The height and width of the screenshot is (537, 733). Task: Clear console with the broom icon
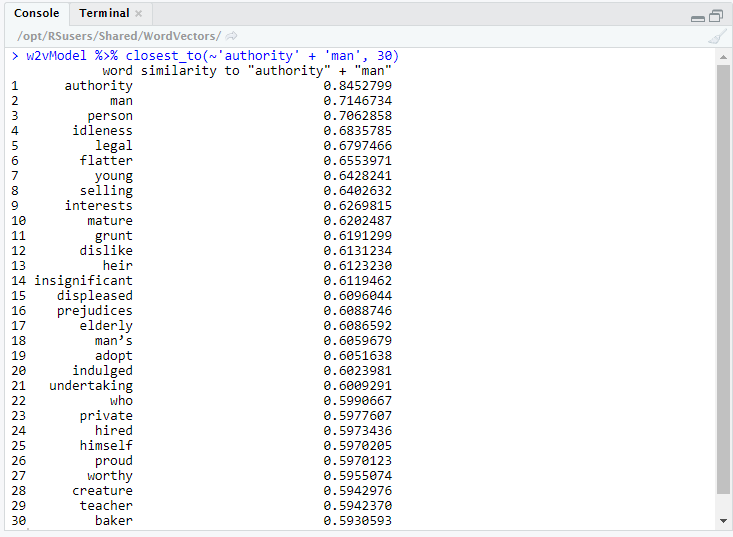[x=716, y=37]
